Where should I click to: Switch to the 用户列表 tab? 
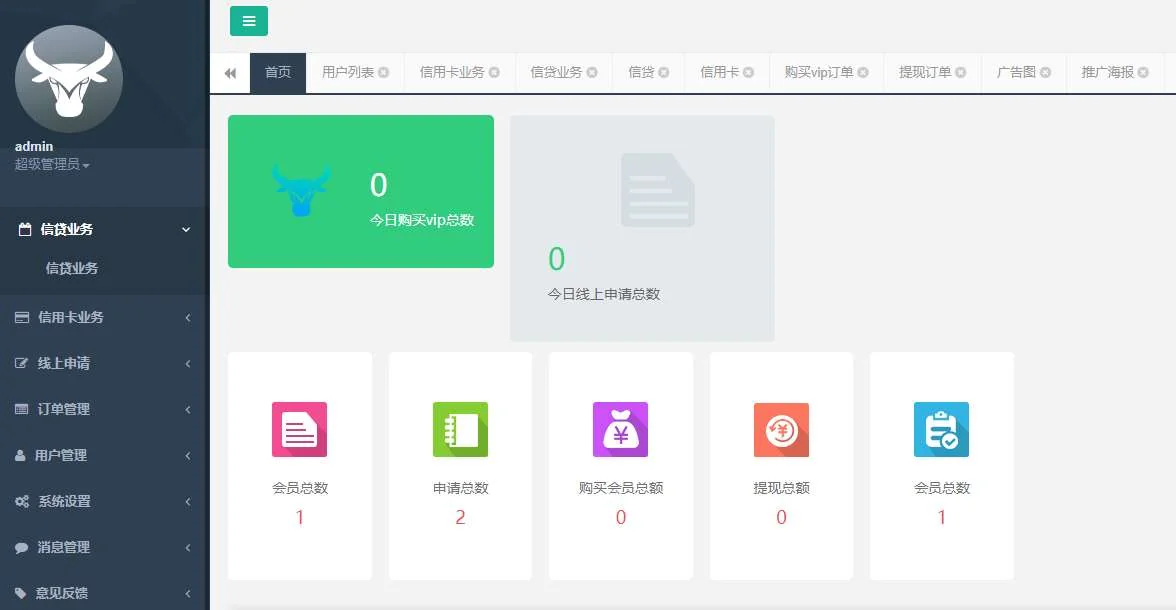click(x=348, y=72)
